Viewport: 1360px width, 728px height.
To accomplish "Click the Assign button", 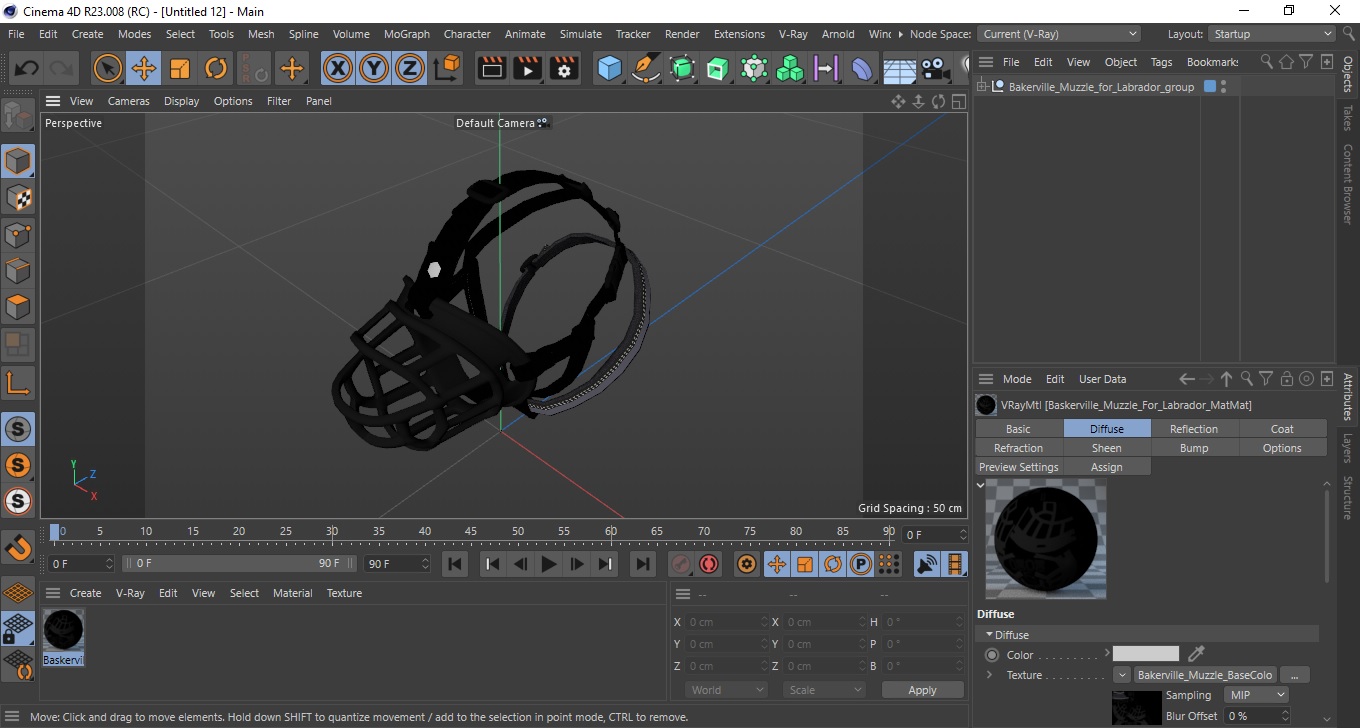I will tap(1106, 467).
